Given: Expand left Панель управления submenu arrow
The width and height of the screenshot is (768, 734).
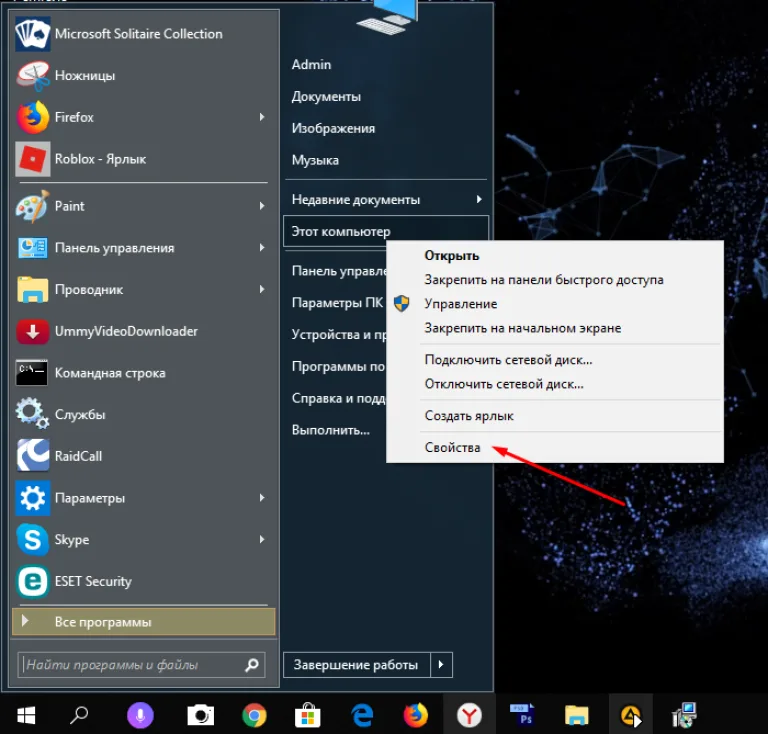Looking at the screenshot, I should 262,248.
